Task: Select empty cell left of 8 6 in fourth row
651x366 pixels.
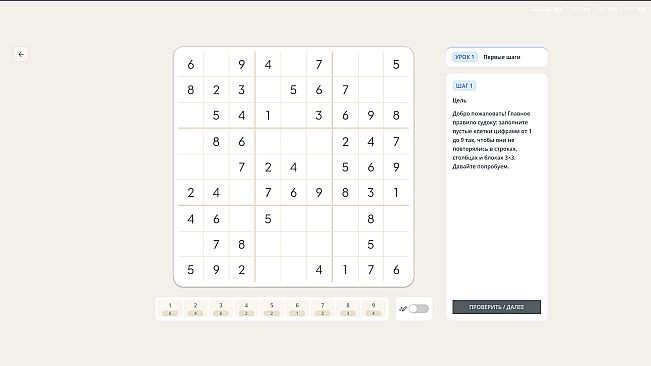Action: pos(191,142)
